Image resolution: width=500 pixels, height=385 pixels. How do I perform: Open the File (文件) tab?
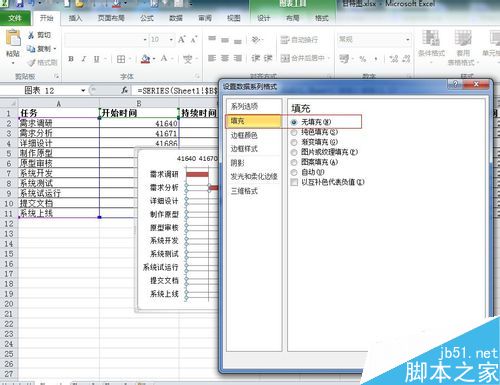coord(15,18)
